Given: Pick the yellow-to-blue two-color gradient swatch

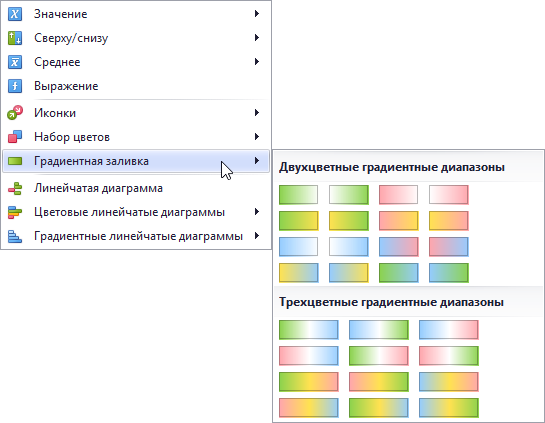Looking at the screenshot, I should [x=298, y=273].
